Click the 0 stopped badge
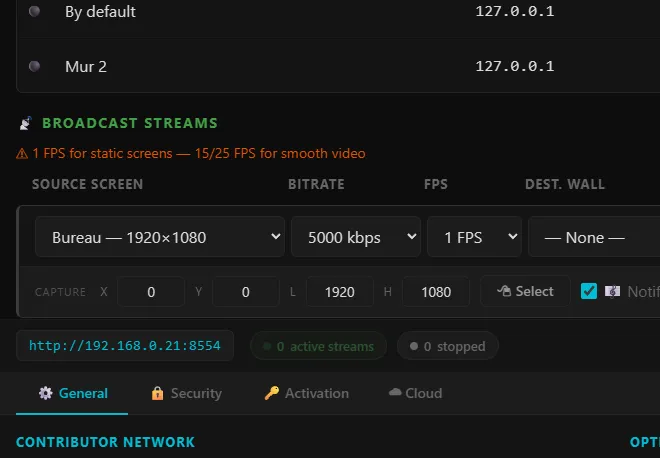The height and width of the screenshot is (458, 660). 447,346
